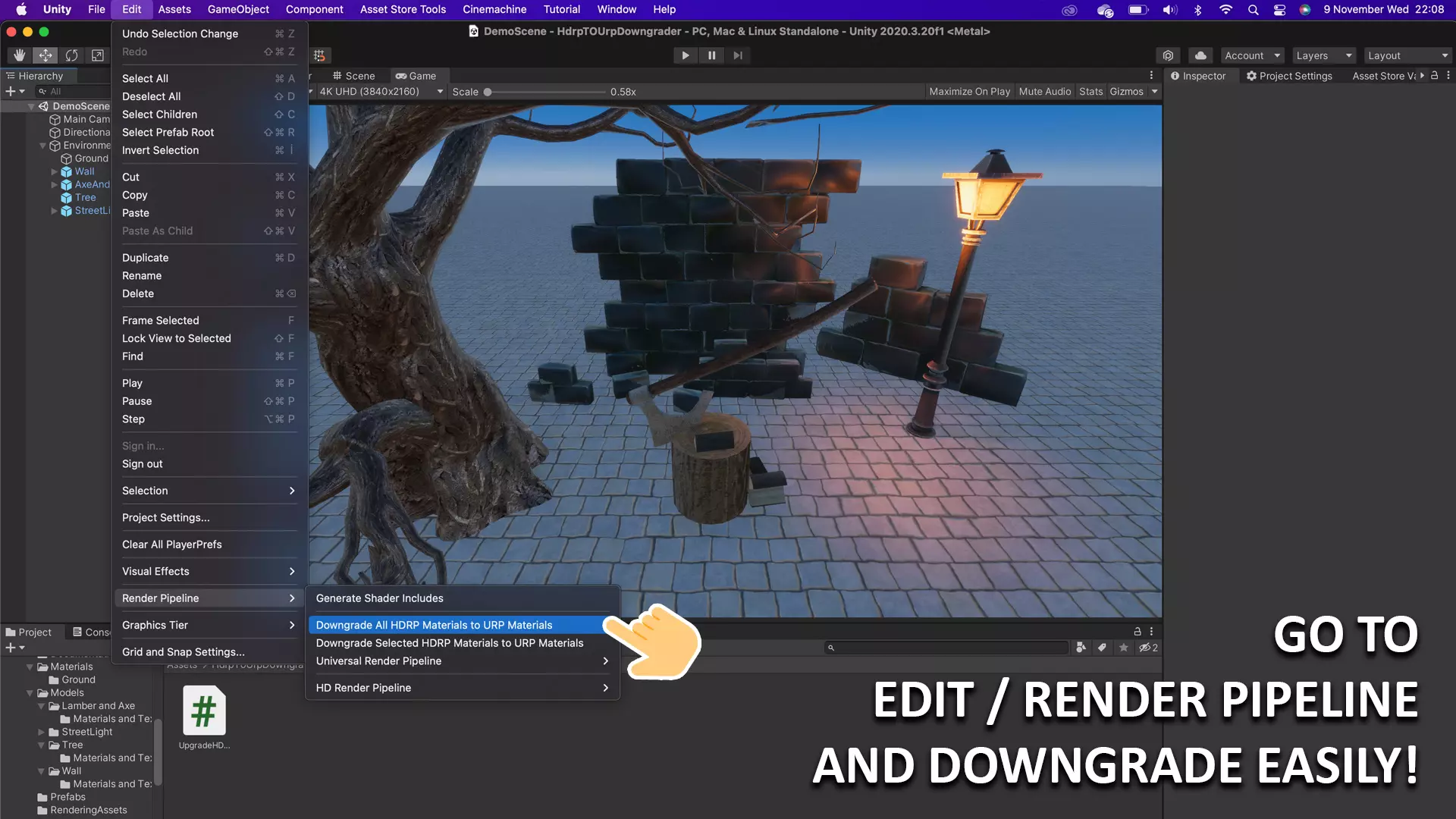This screenshot has height=819, width=1456.
Task: Select the RenderingAssets folder
Action: 88,810
